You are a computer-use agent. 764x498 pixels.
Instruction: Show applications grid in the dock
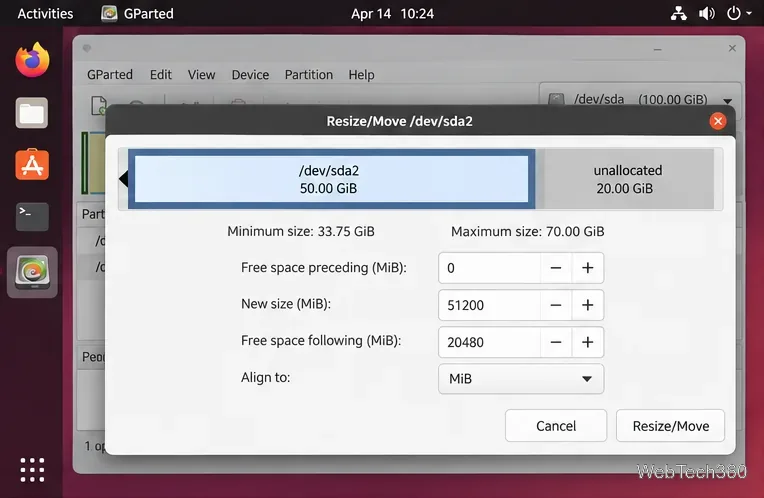point(32,470)
